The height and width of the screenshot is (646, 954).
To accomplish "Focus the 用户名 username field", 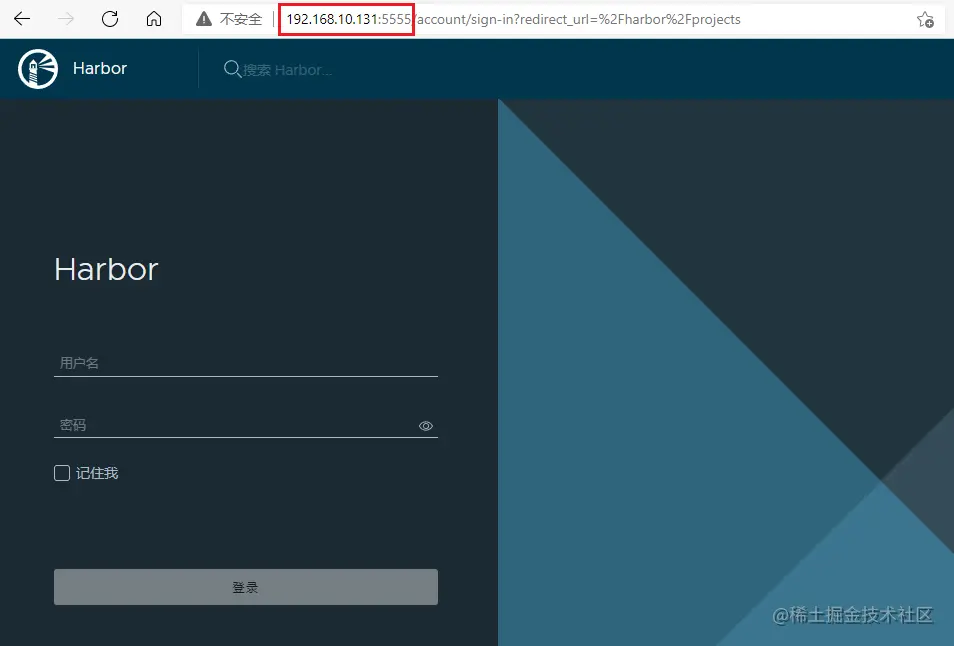I will pyautogui.click(x=246, y=363).
